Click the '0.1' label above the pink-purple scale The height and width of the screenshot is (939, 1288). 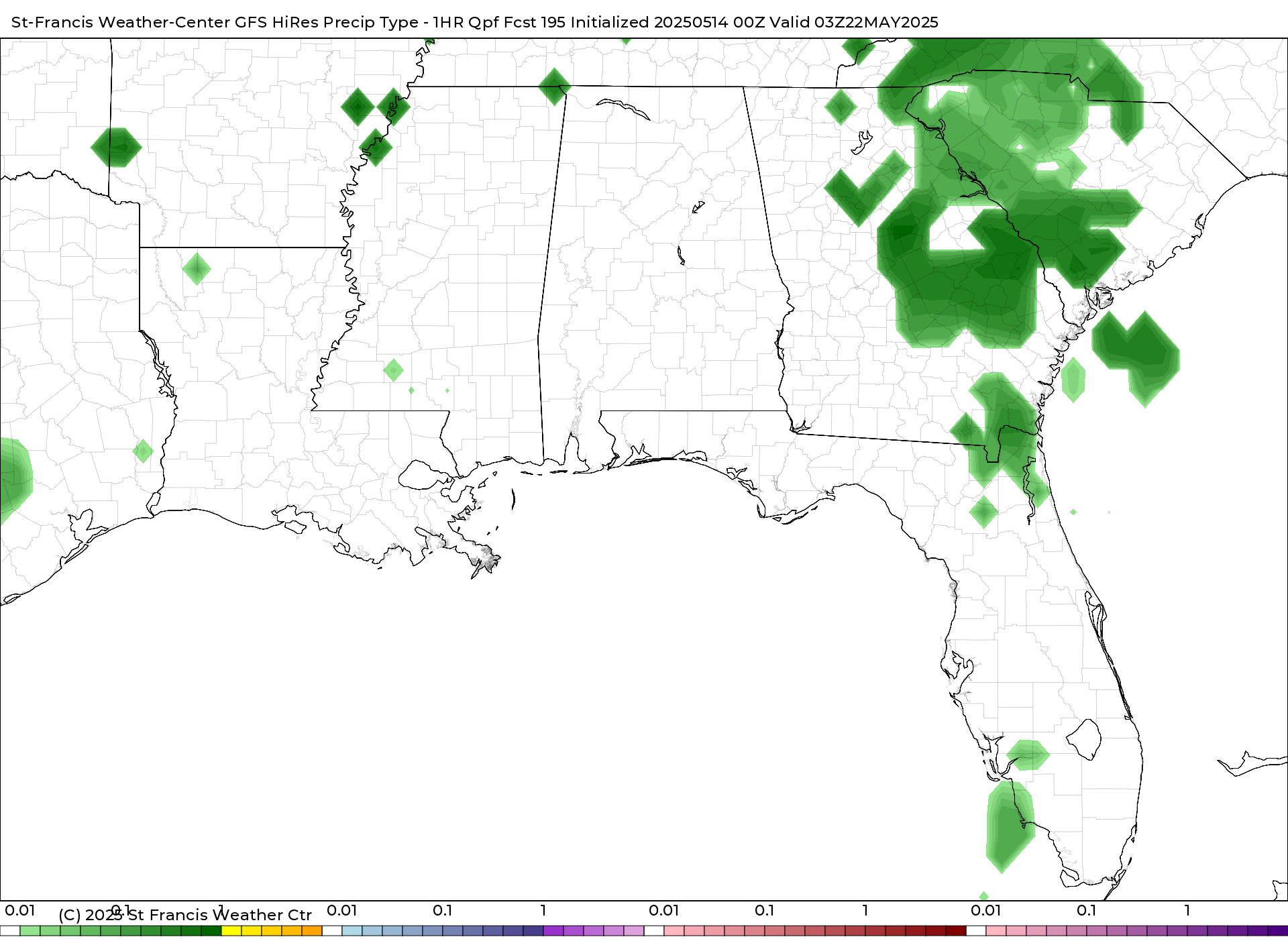[1087, 911]
